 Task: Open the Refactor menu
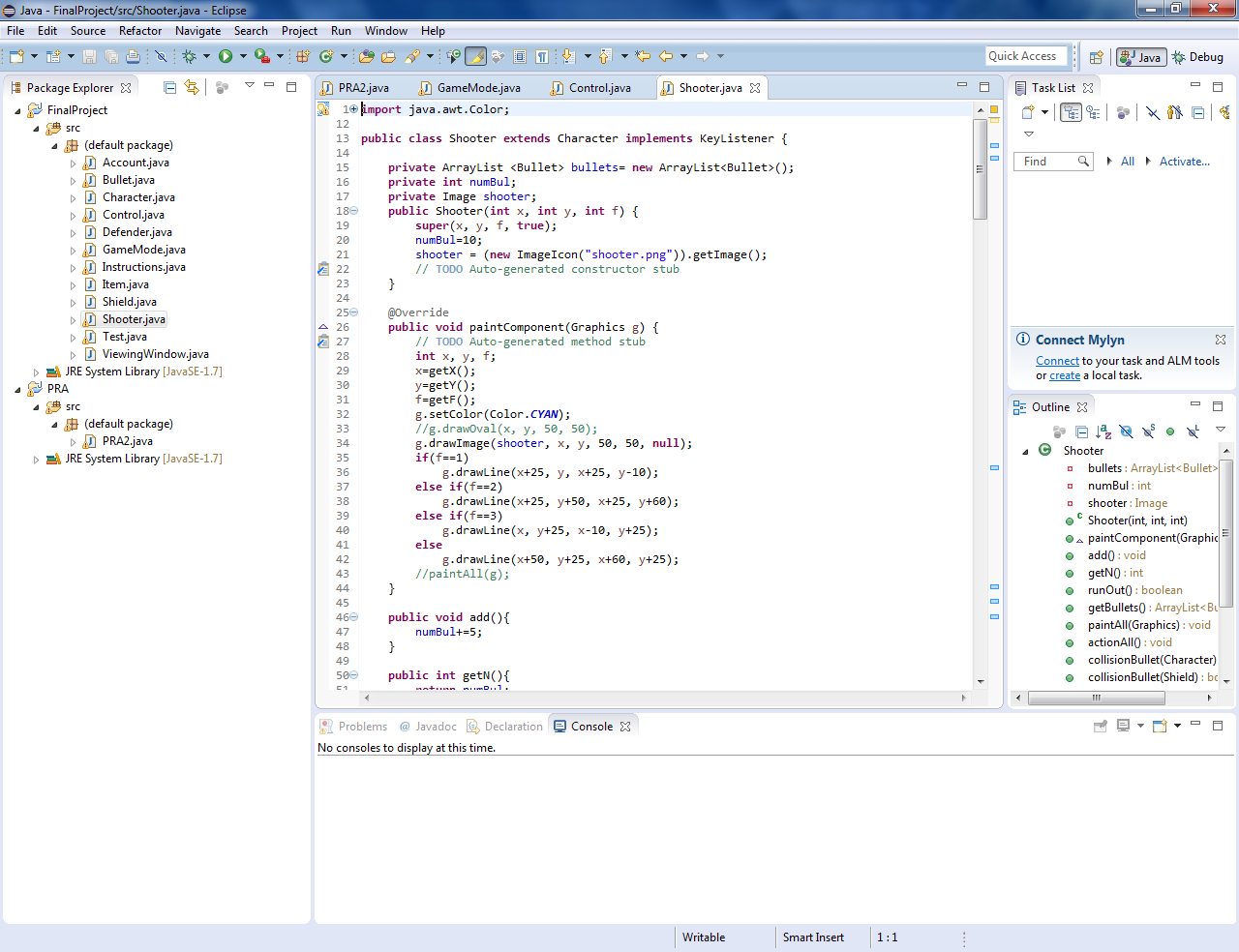[140, 31]
